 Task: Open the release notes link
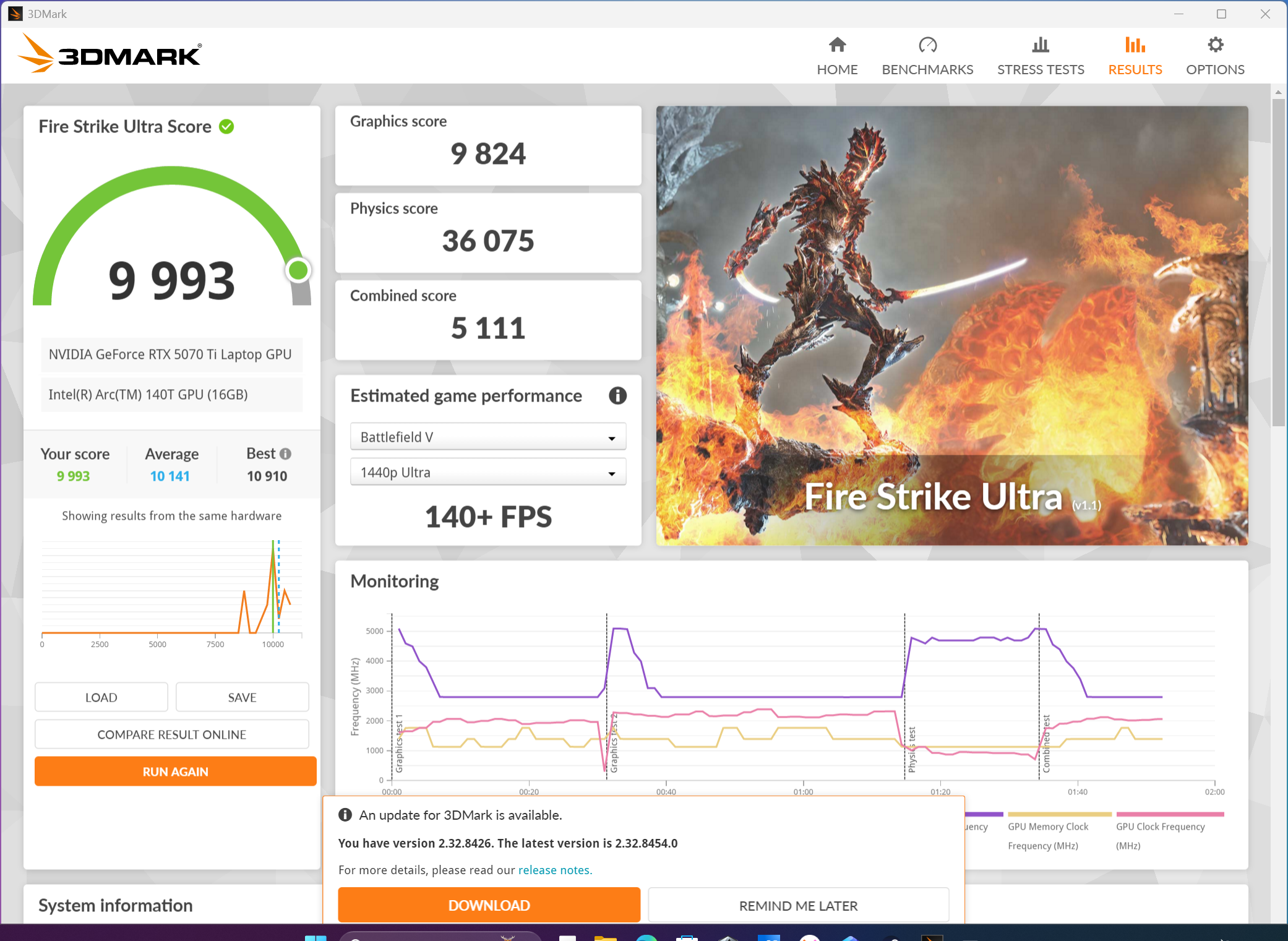point(555,870)
